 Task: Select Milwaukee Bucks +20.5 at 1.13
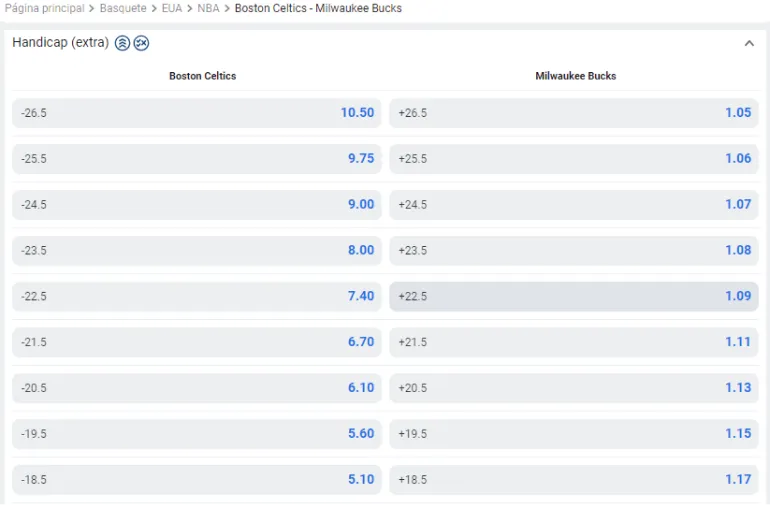[x=573, y=388]
